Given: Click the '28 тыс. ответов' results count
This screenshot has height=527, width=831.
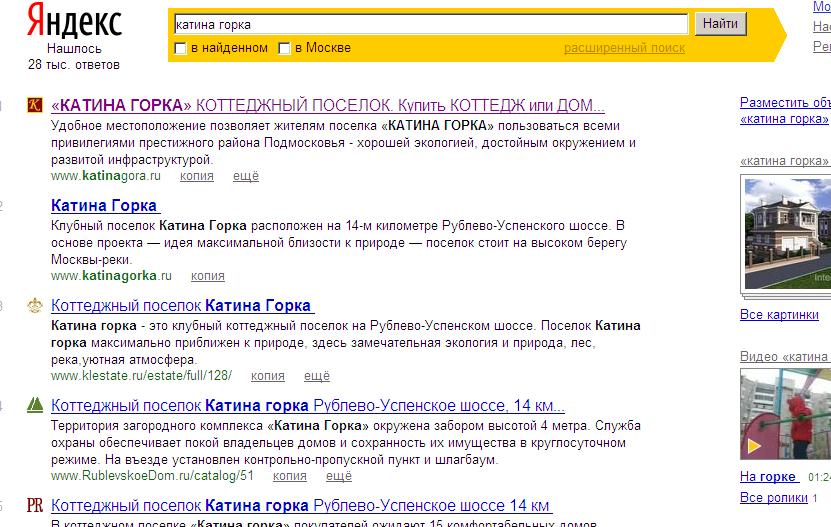Looking at the screenshot, I should pos(74,65).
